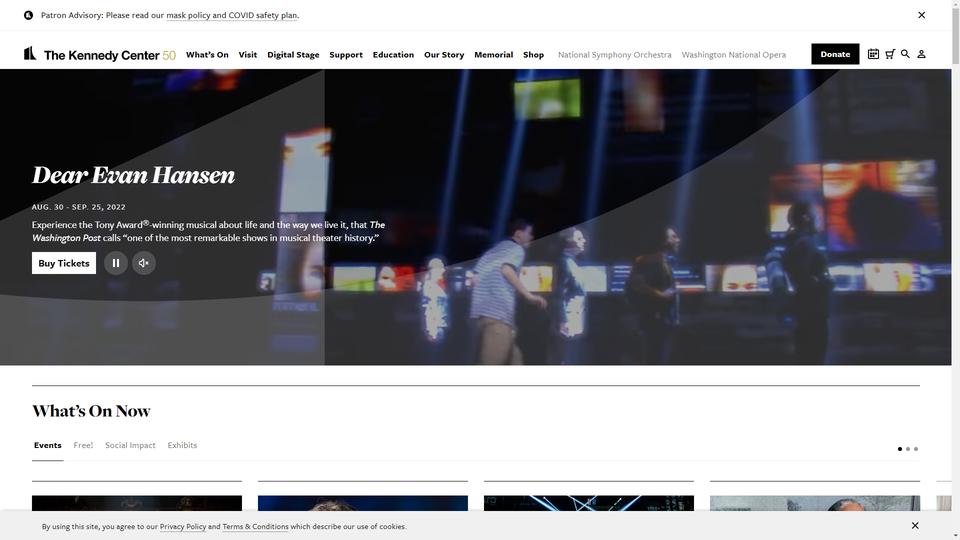Open the second event card thumbnail
This screenshot has width=960, height=540.
pyautogui.click(x=362, y=503)
